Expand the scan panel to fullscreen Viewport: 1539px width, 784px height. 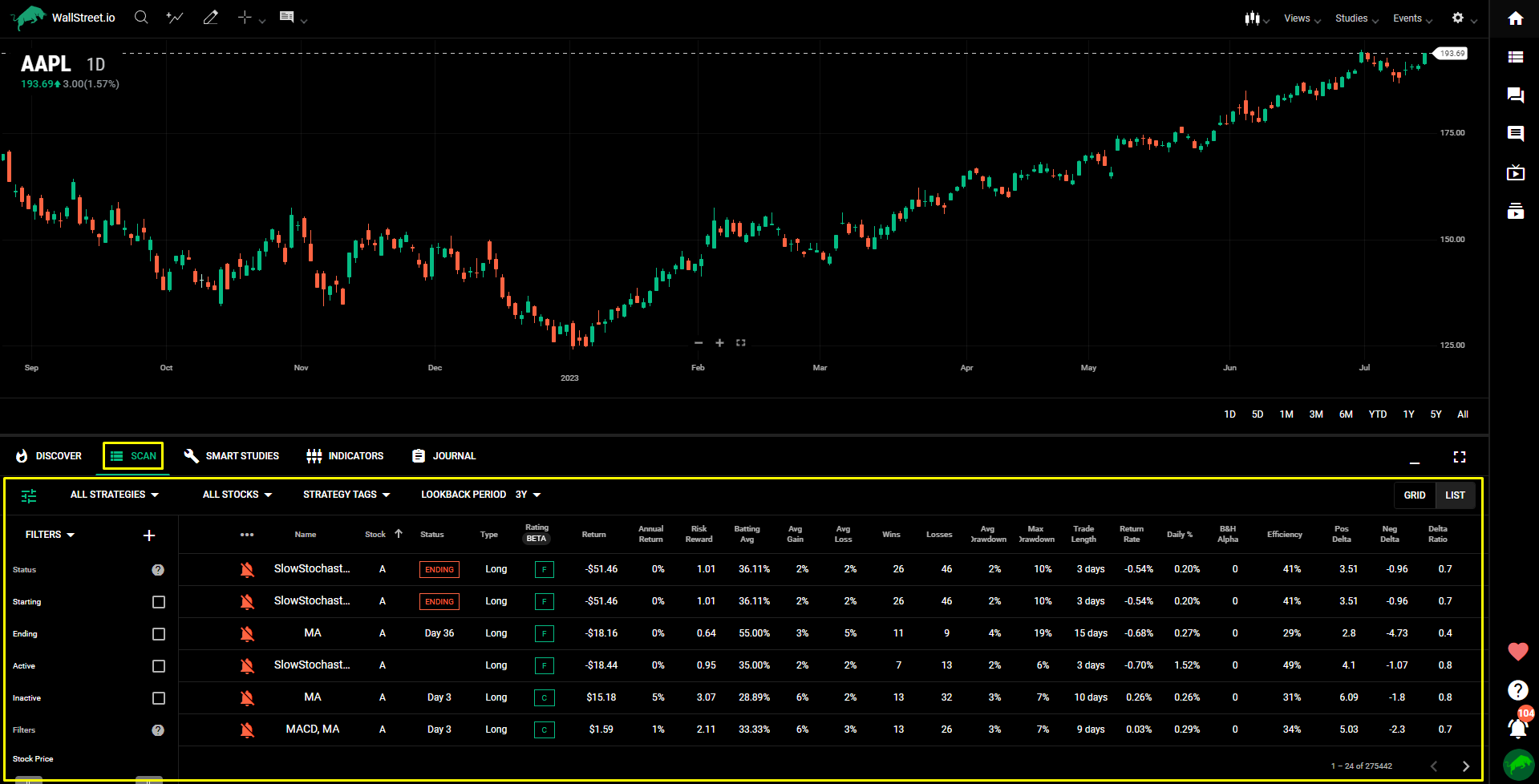click(x=1460, y=457)
